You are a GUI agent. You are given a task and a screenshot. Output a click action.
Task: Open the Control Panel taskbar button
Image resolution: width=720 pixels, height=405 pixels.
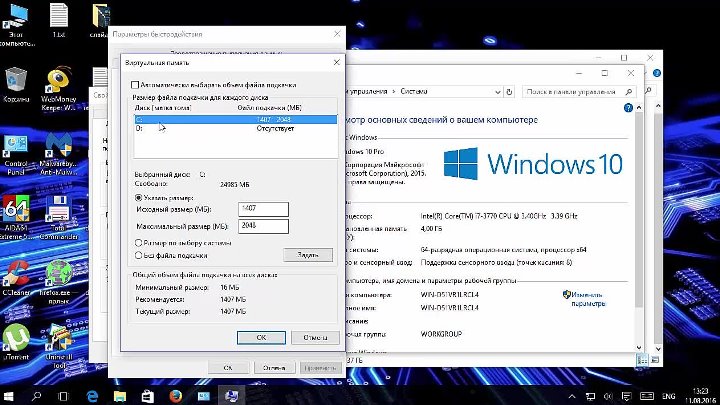[x=203, y=396]
